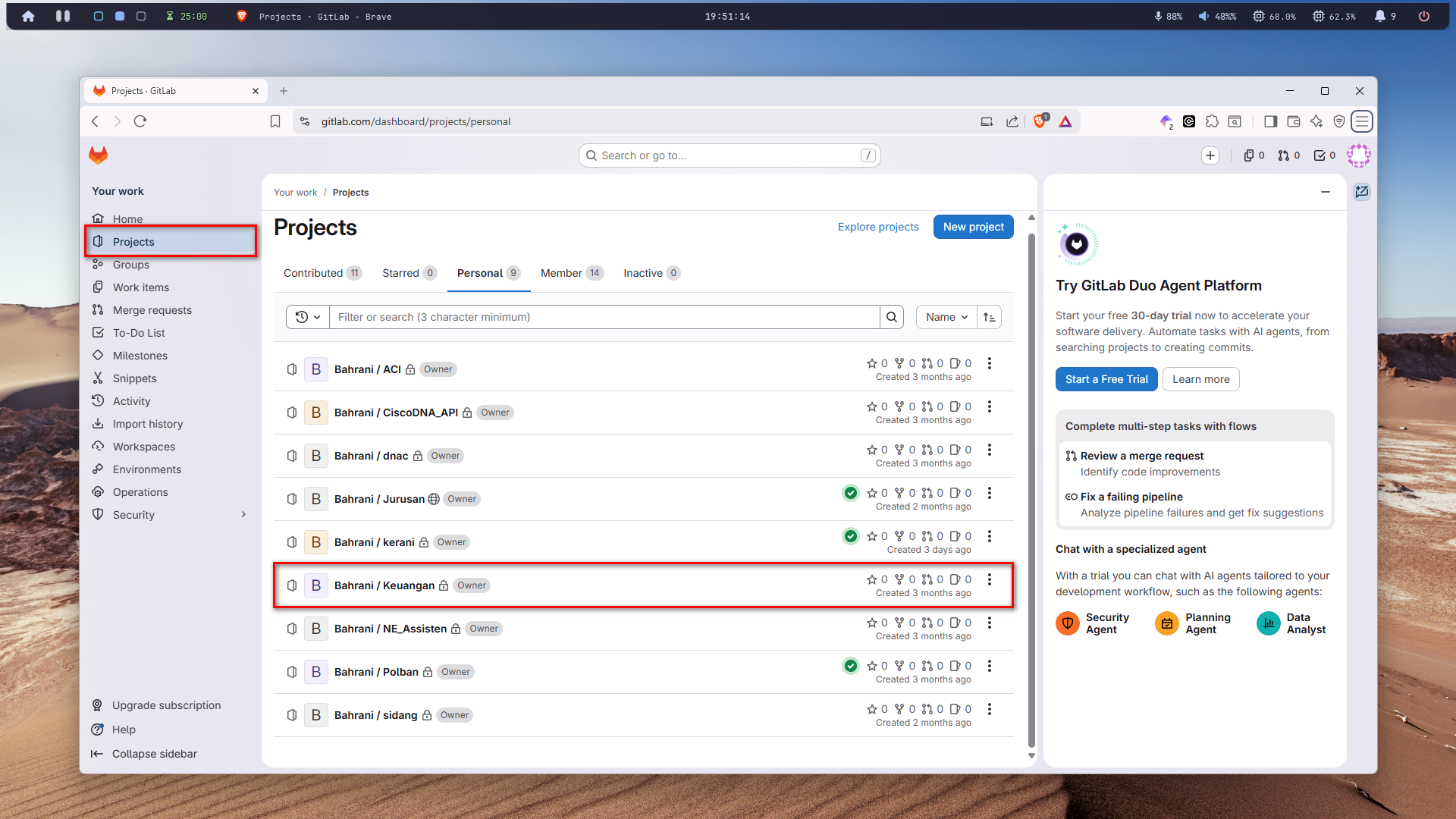Open the Bahrani / Keuangan project
Screen dimensions: 1456x819
click(x=384, y=585)
